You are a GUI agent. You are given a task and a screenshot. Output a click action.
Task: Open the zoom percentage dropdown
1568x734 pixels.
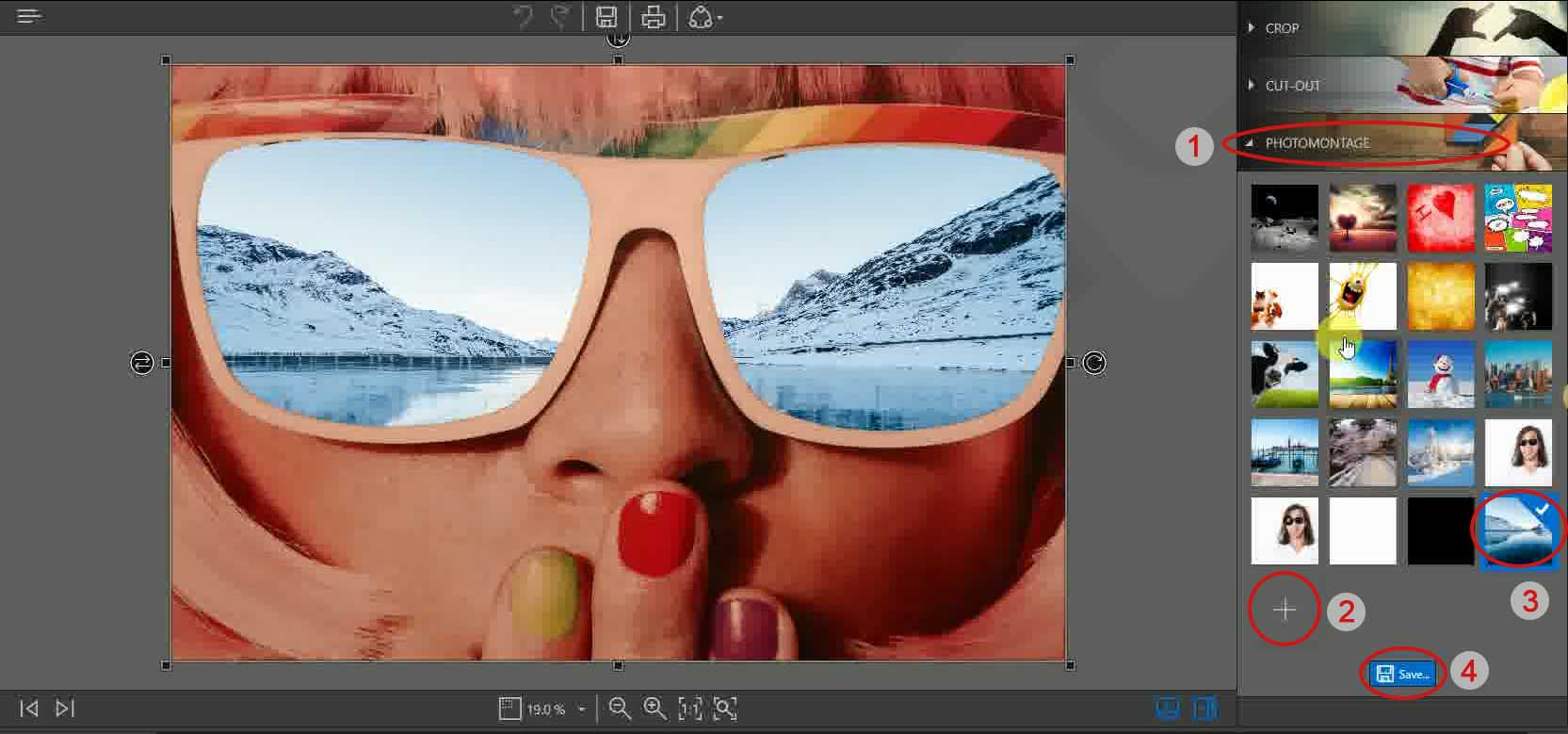(x=581, y=709)
